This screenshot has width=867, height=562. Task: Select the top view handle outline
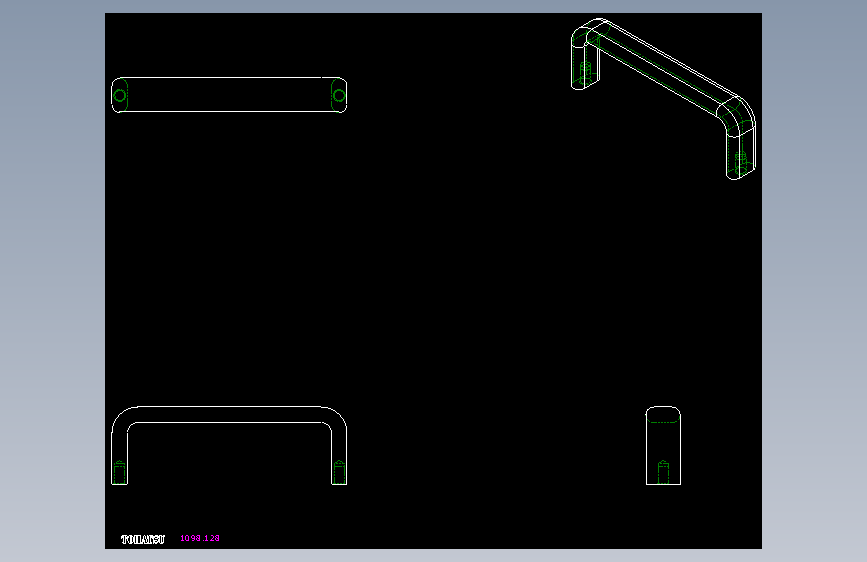[x=229, y=95]
